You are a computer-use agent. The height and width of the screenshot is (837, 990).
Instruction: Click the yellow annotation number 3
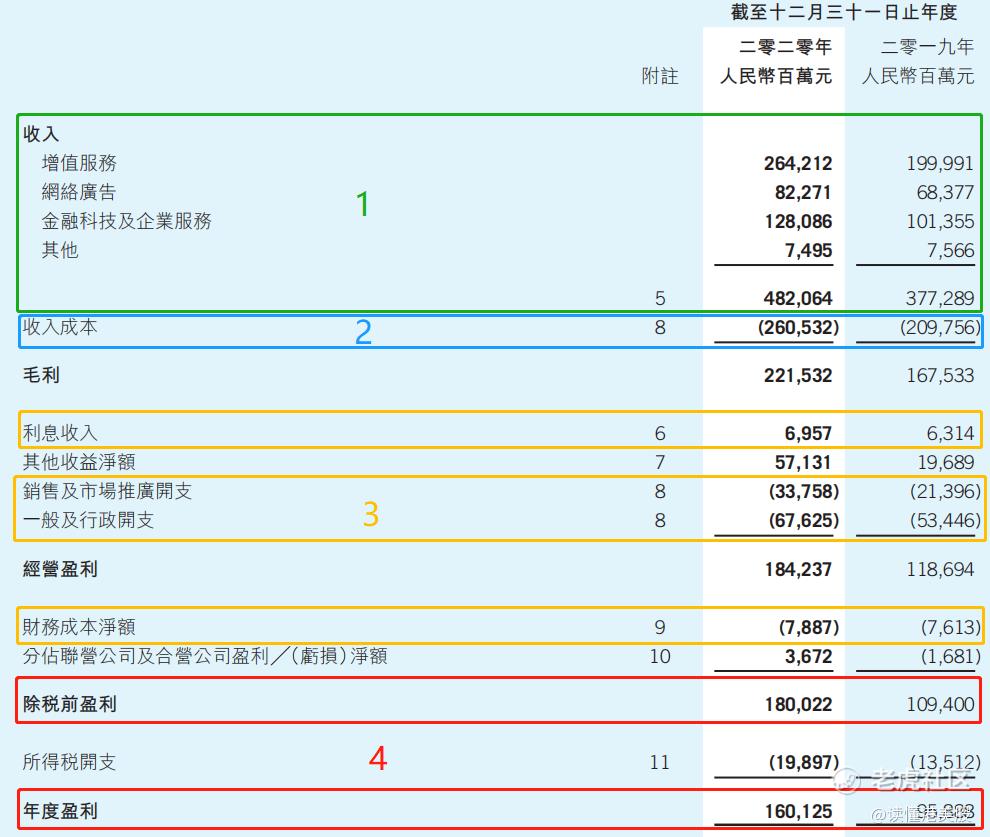pos(371,514)
